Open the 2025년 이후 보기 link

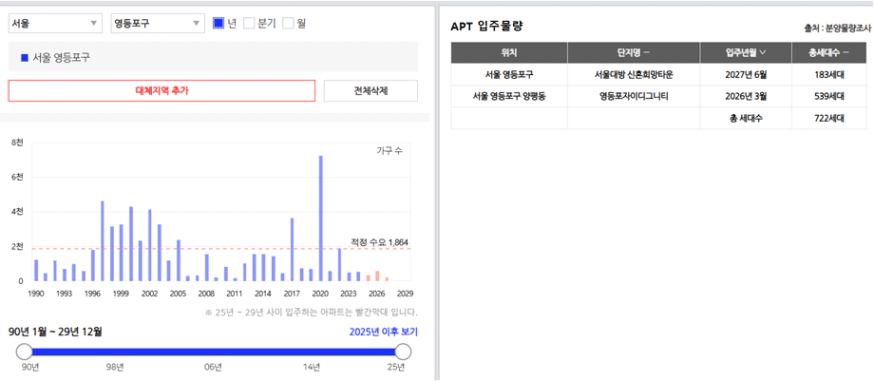(x=383, y=332)
